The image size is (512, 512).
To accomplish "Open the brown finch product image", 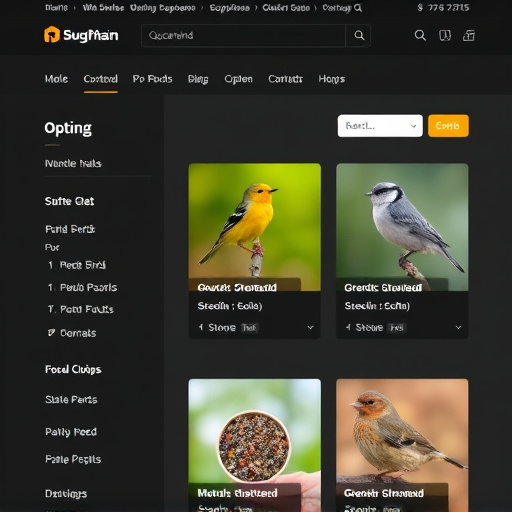I will (402, 445).
